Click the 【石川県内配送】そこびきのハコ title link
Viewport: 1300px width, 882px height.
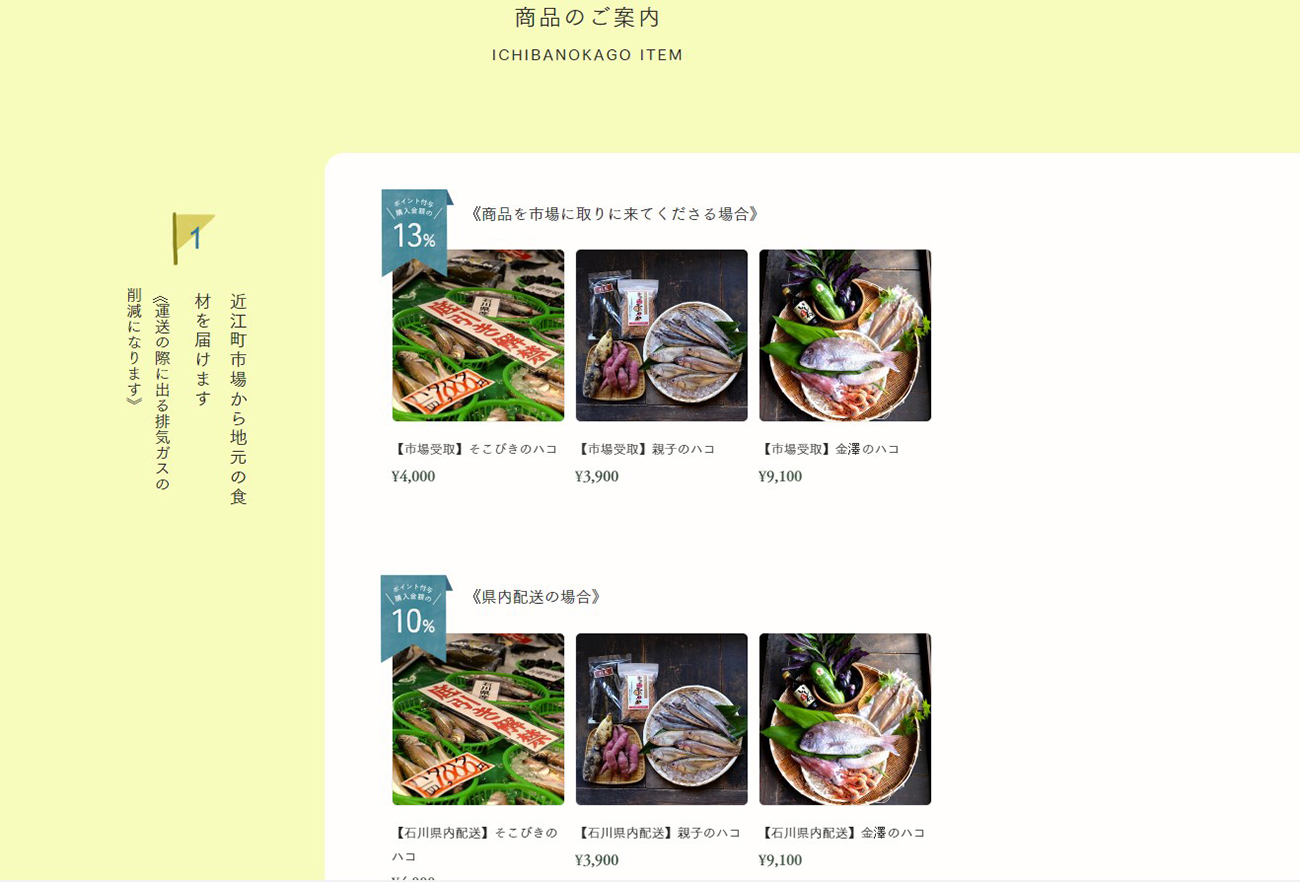click(x=475, y=844)
